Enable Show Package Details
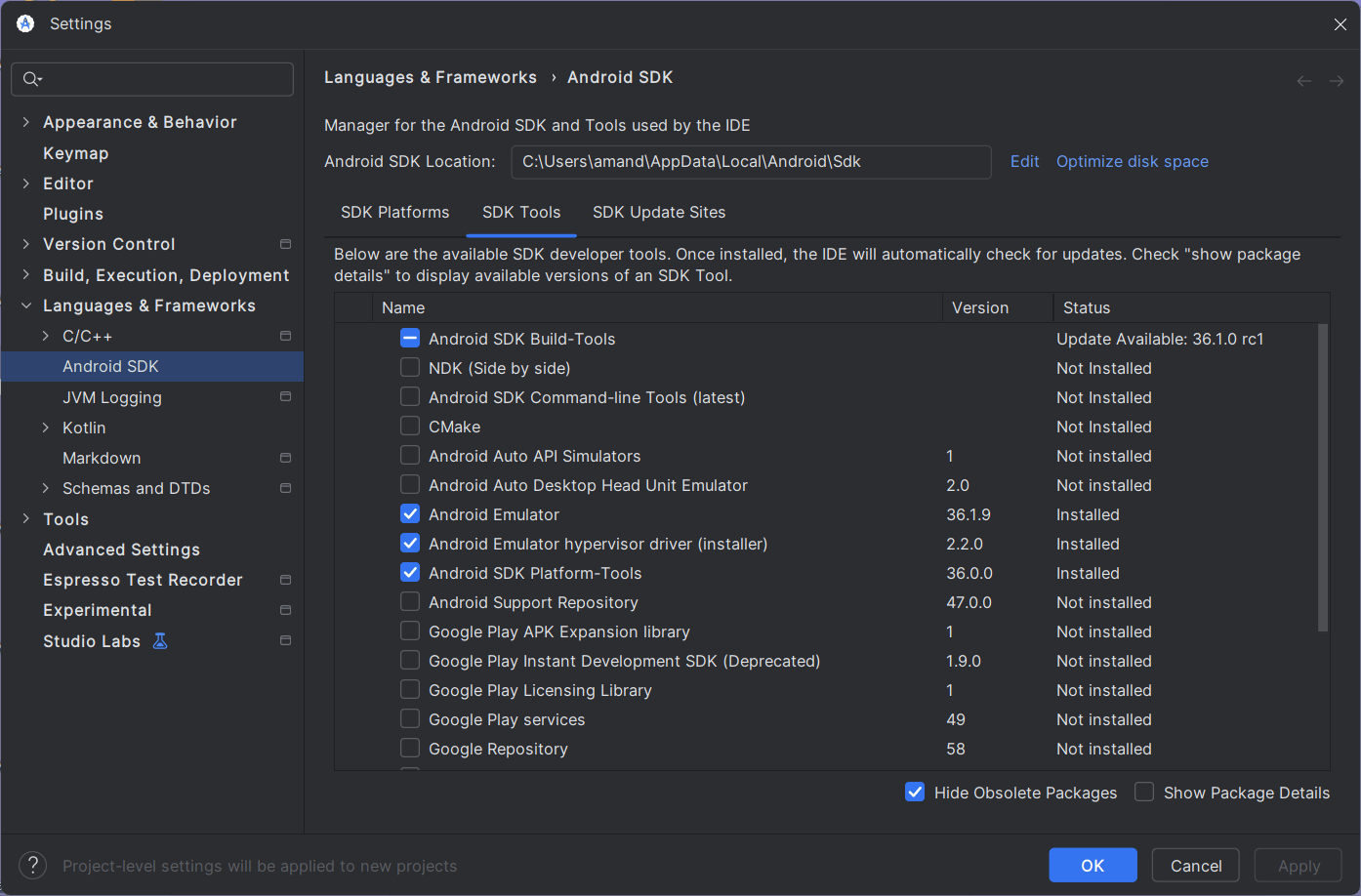 coord(1143,793)
